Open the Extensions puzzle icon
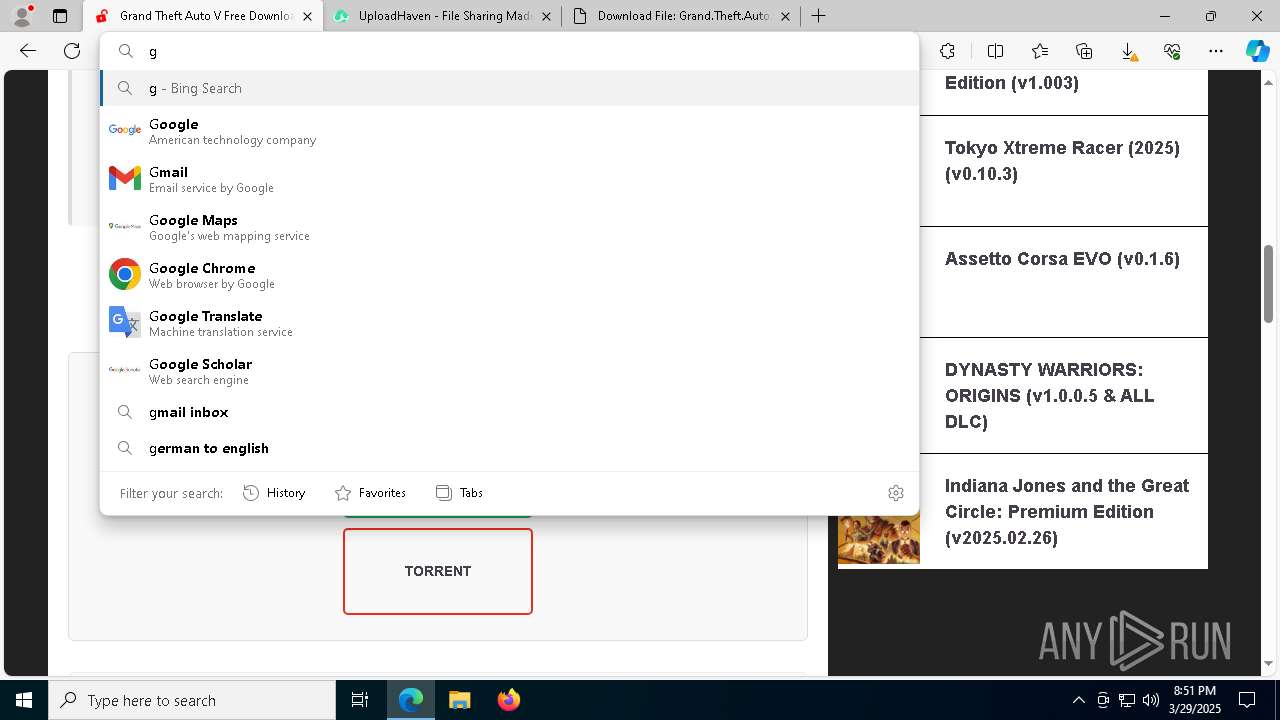Viewport: 1280px width, 720px height. click(947, 51)
